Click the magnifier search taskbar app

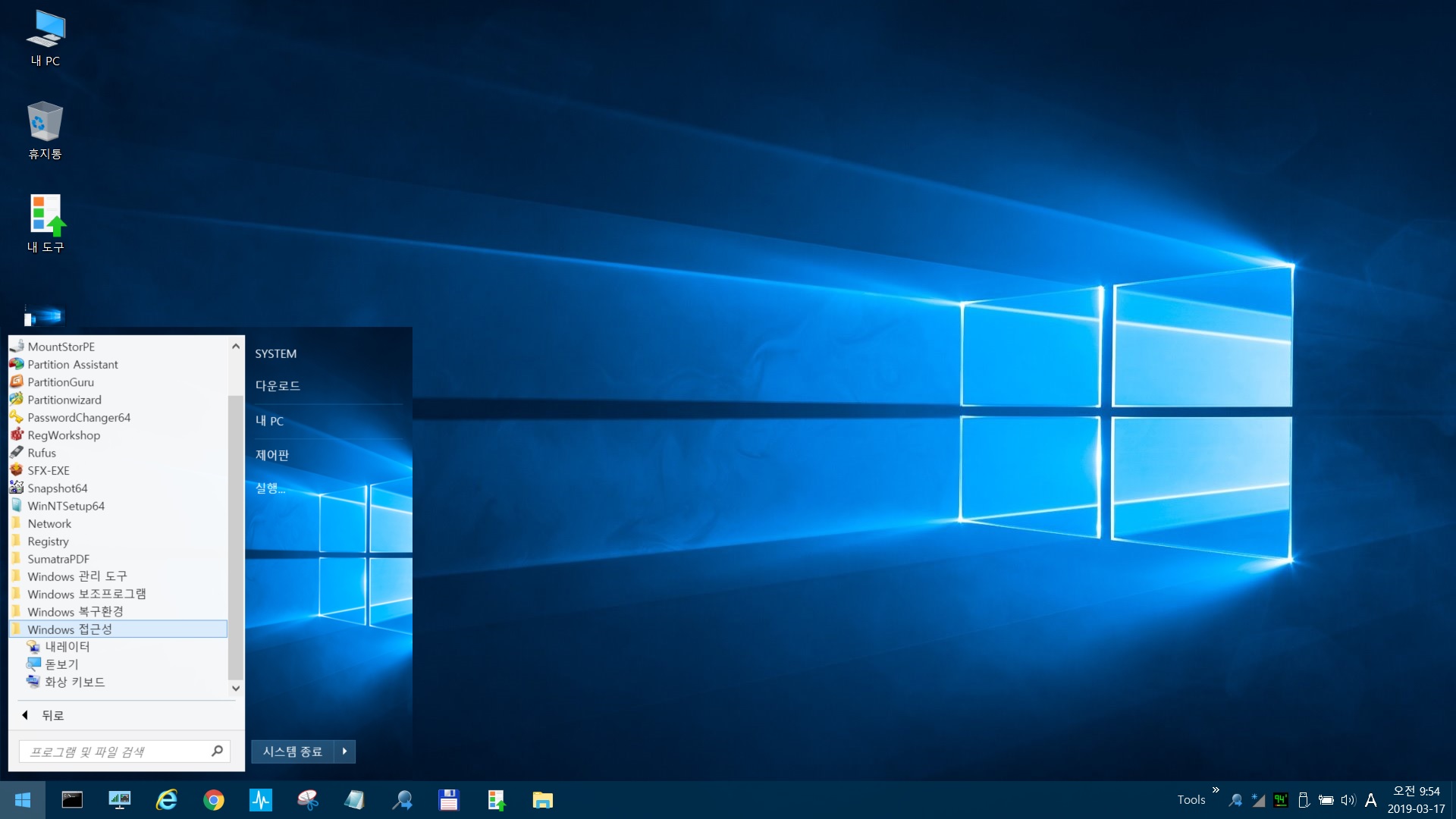click(x=402, y=800)
